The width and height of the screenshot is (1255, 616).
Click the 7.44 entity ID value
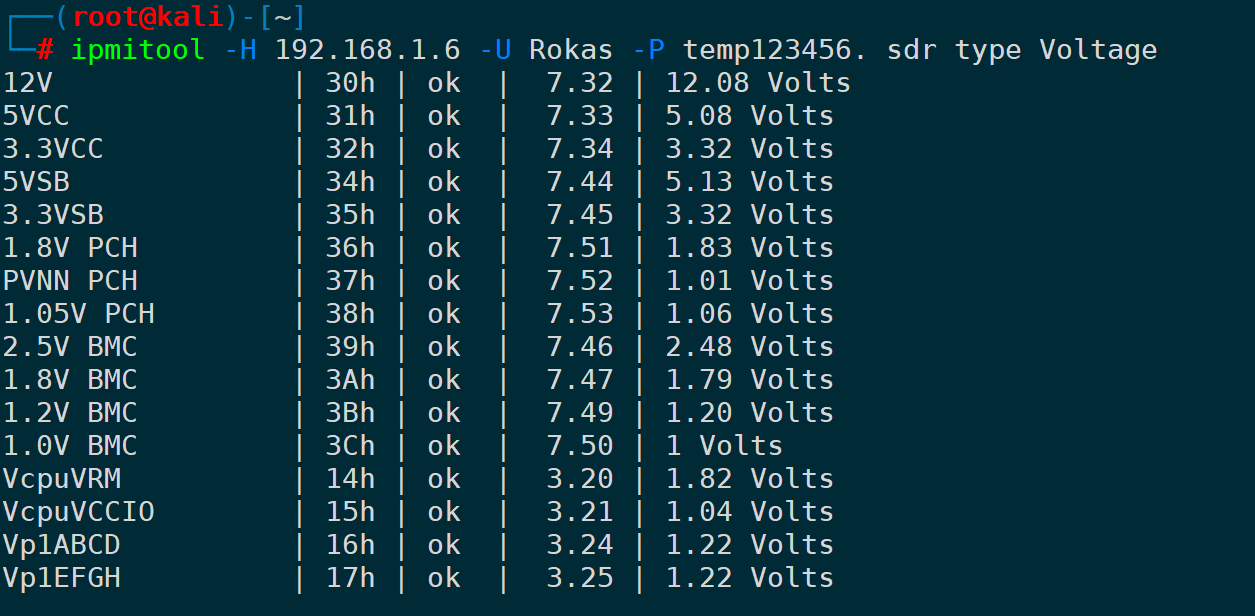click(580, 182)
